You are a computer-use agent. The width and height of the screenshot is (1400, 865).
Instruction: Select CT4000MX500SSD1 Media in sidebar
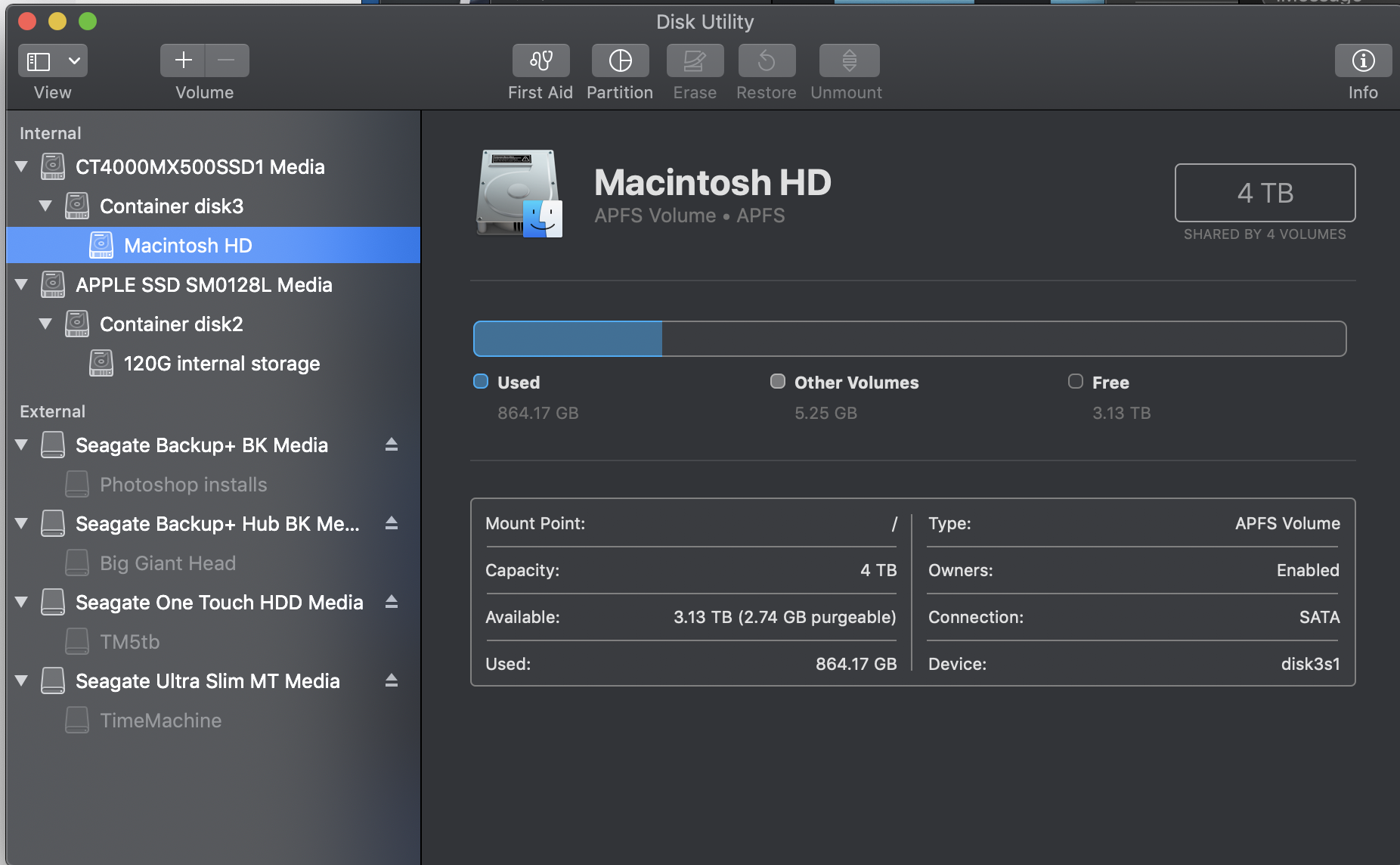click(x=213, y=166)
